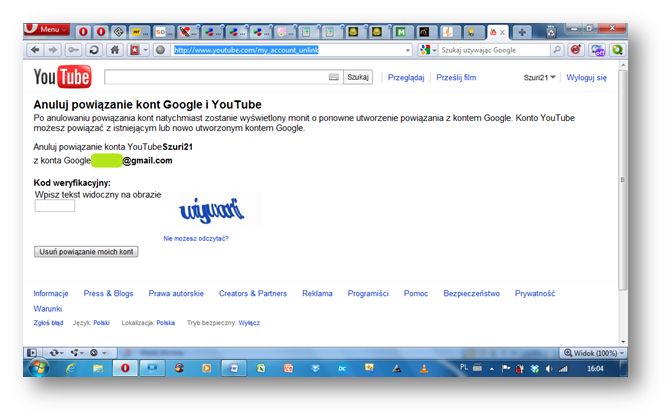This screenshot has height=420, width=671.
Task: Expand the address bar history dropdown
Action: click(x=408, y=50)
